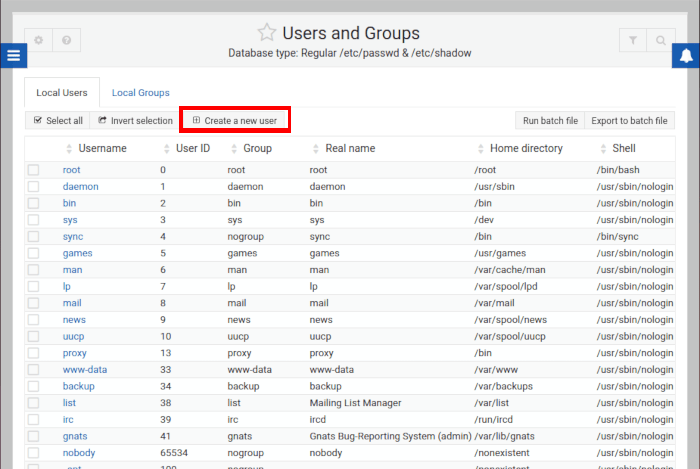
Task: Tick the checkbox for user bin
Action: point(33,203)
